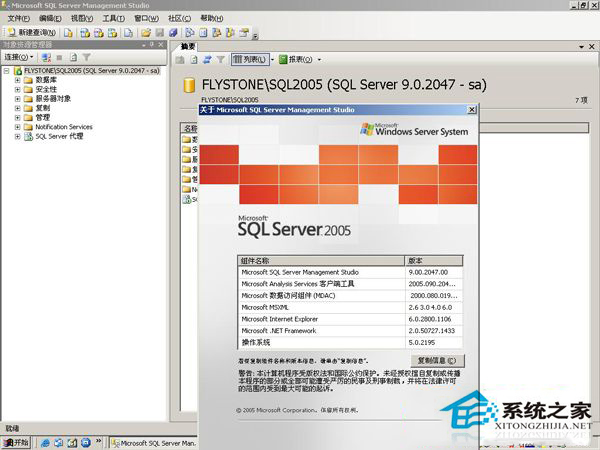
Task: Switch to the 摘要 tab
Action: 188,46
